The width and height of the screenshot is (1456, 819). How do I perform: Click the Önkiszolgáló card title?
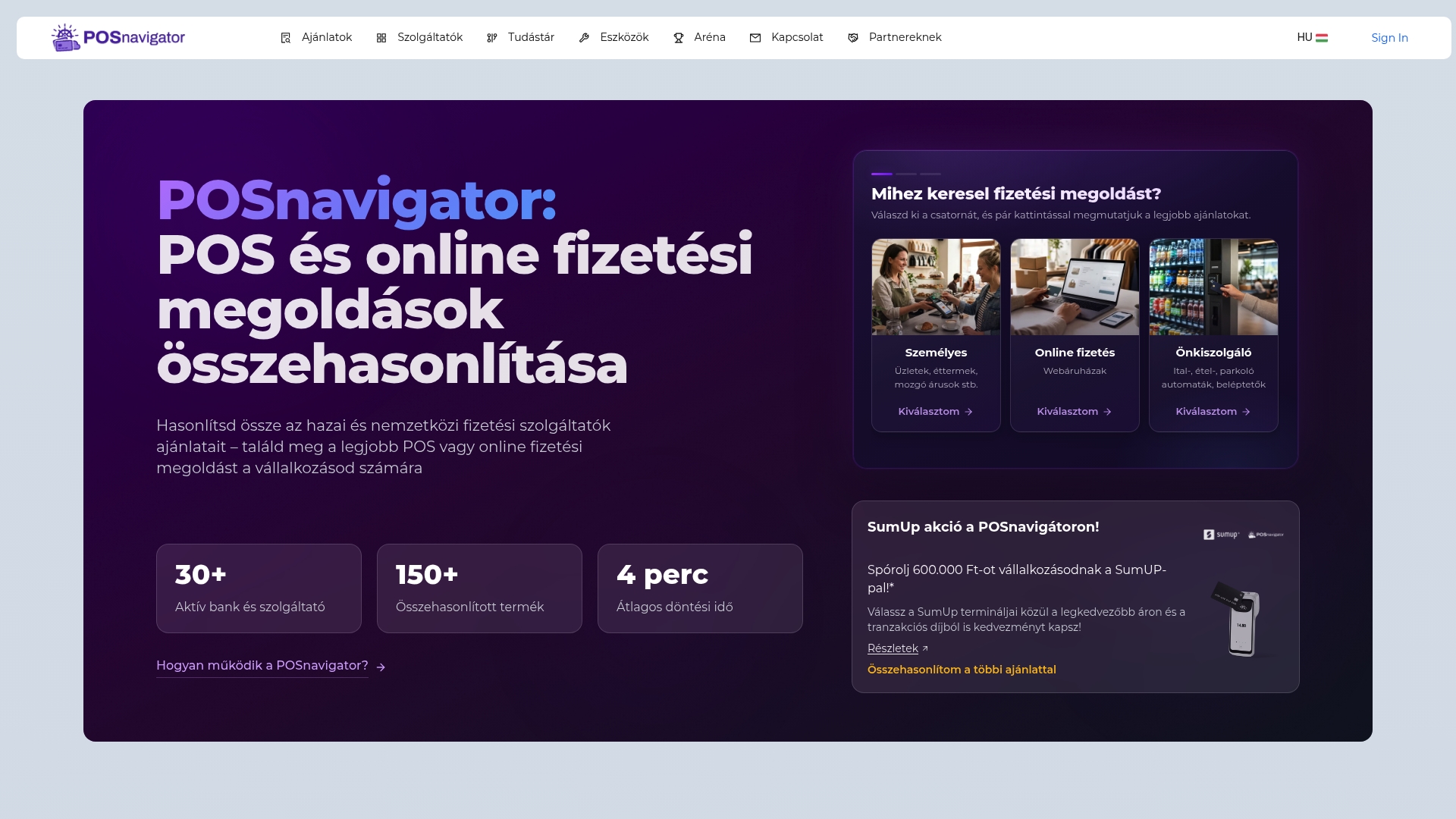click(1213, 353)
